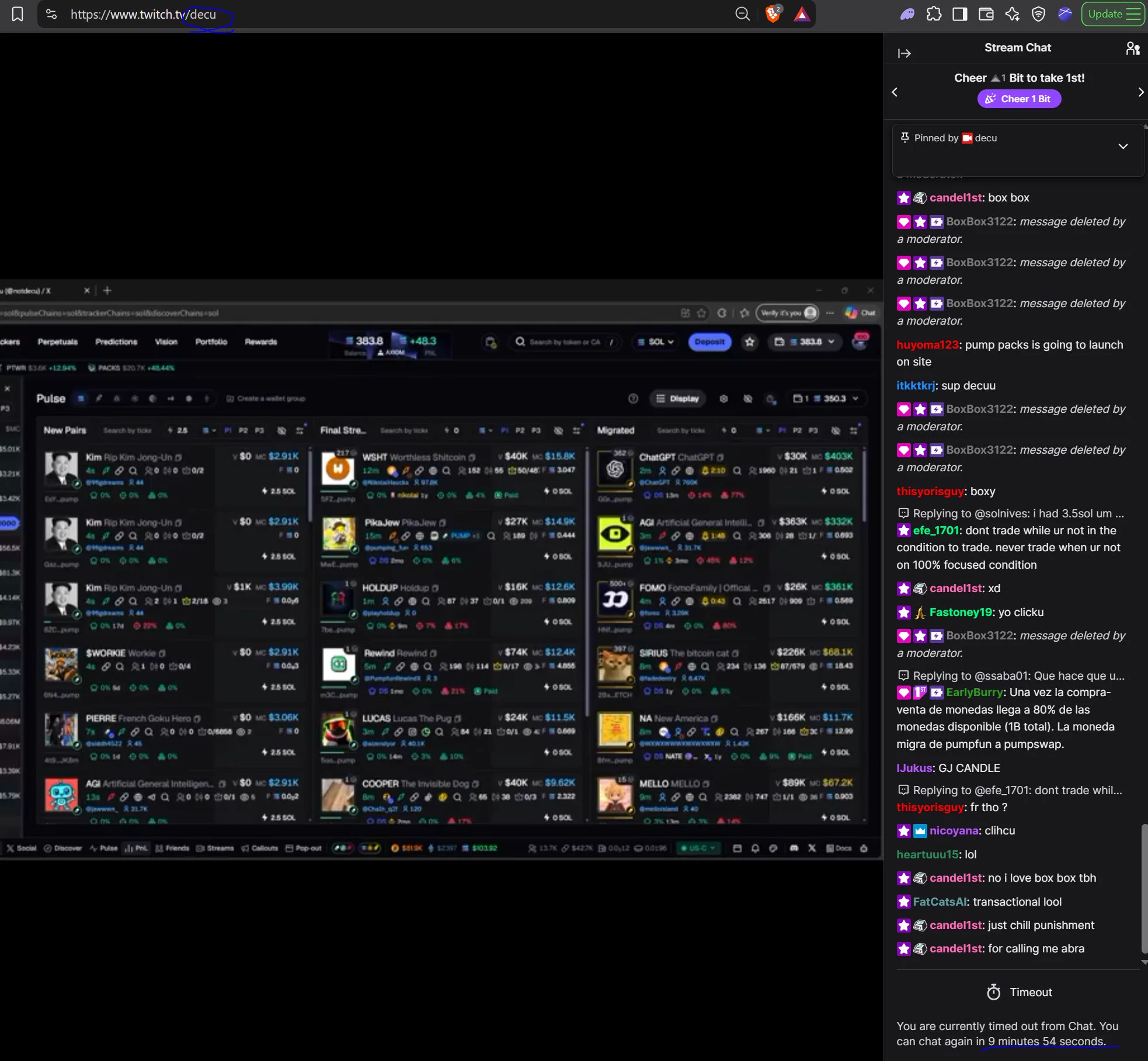Screen dimensions: 1148x1061
Task: Open nicoyana's user card
Action: tap(954, 830)
